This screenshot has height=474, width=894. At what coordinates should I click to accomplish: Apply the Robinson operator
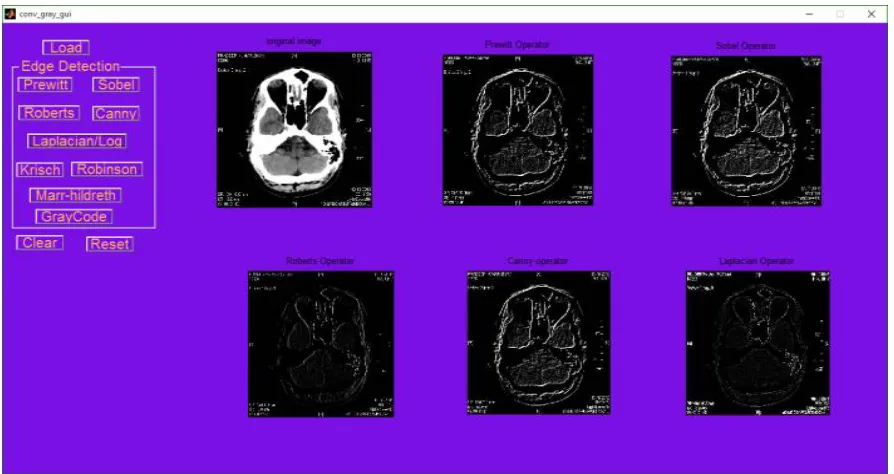tap(107, 169)
